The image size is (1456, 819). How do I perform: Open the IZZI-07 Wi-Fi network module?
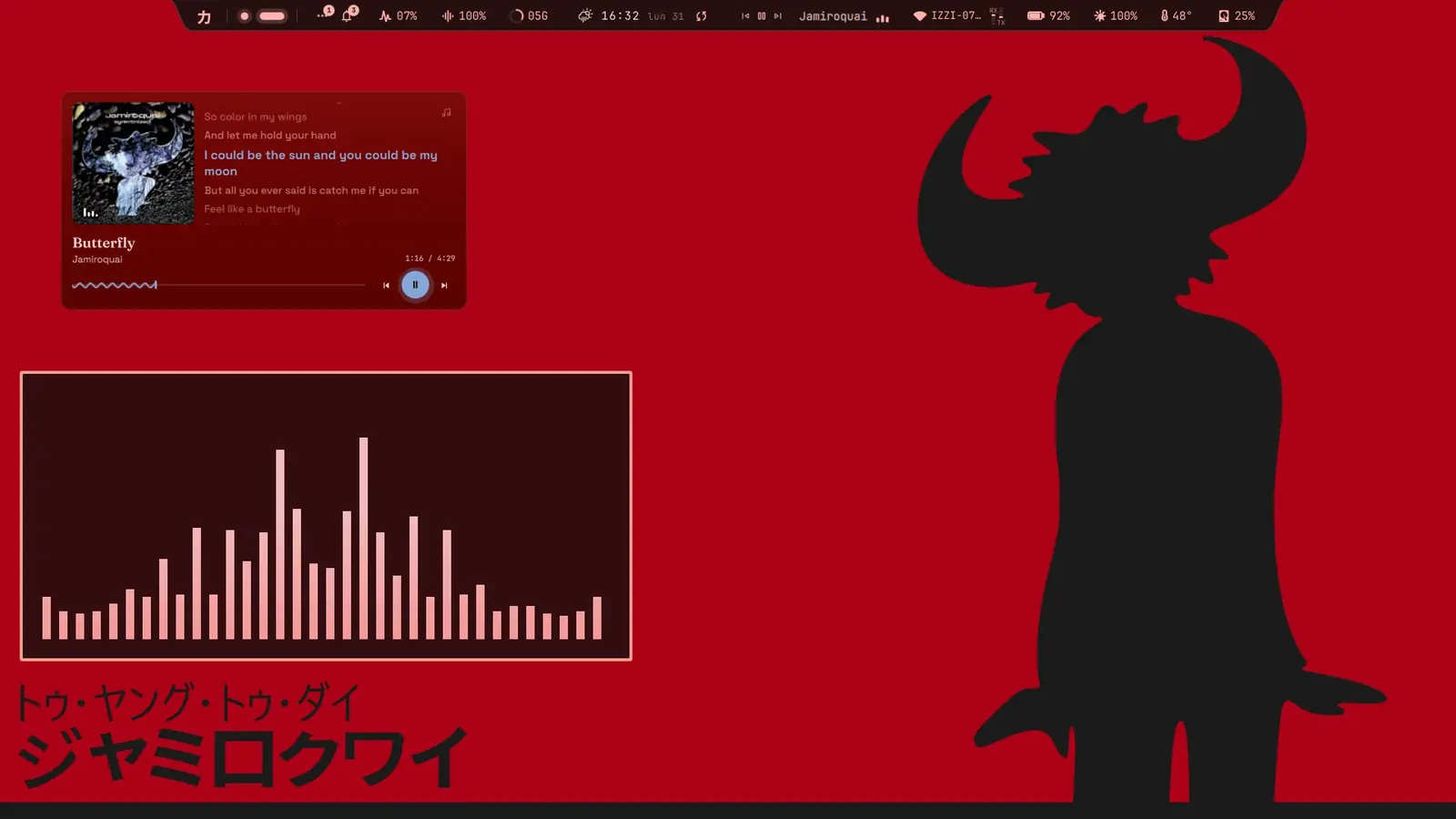tap(946, 16)
